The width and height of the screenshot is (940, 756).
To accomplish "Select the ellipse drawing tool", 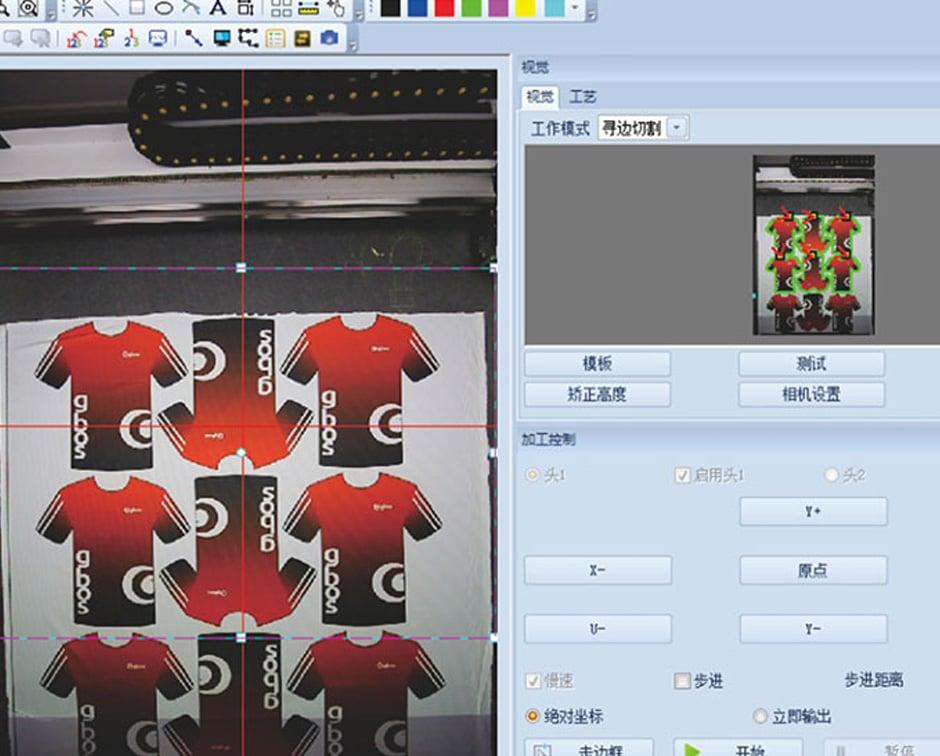I will point(164,9).
